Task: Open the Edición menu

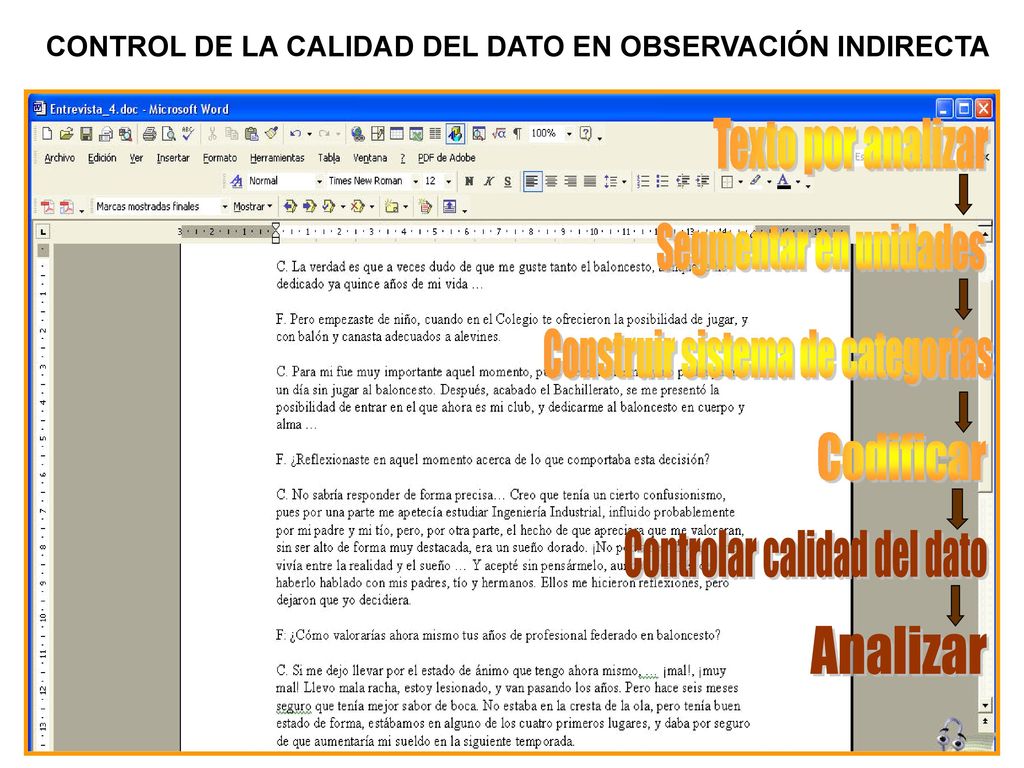Action: click(102, 158)
